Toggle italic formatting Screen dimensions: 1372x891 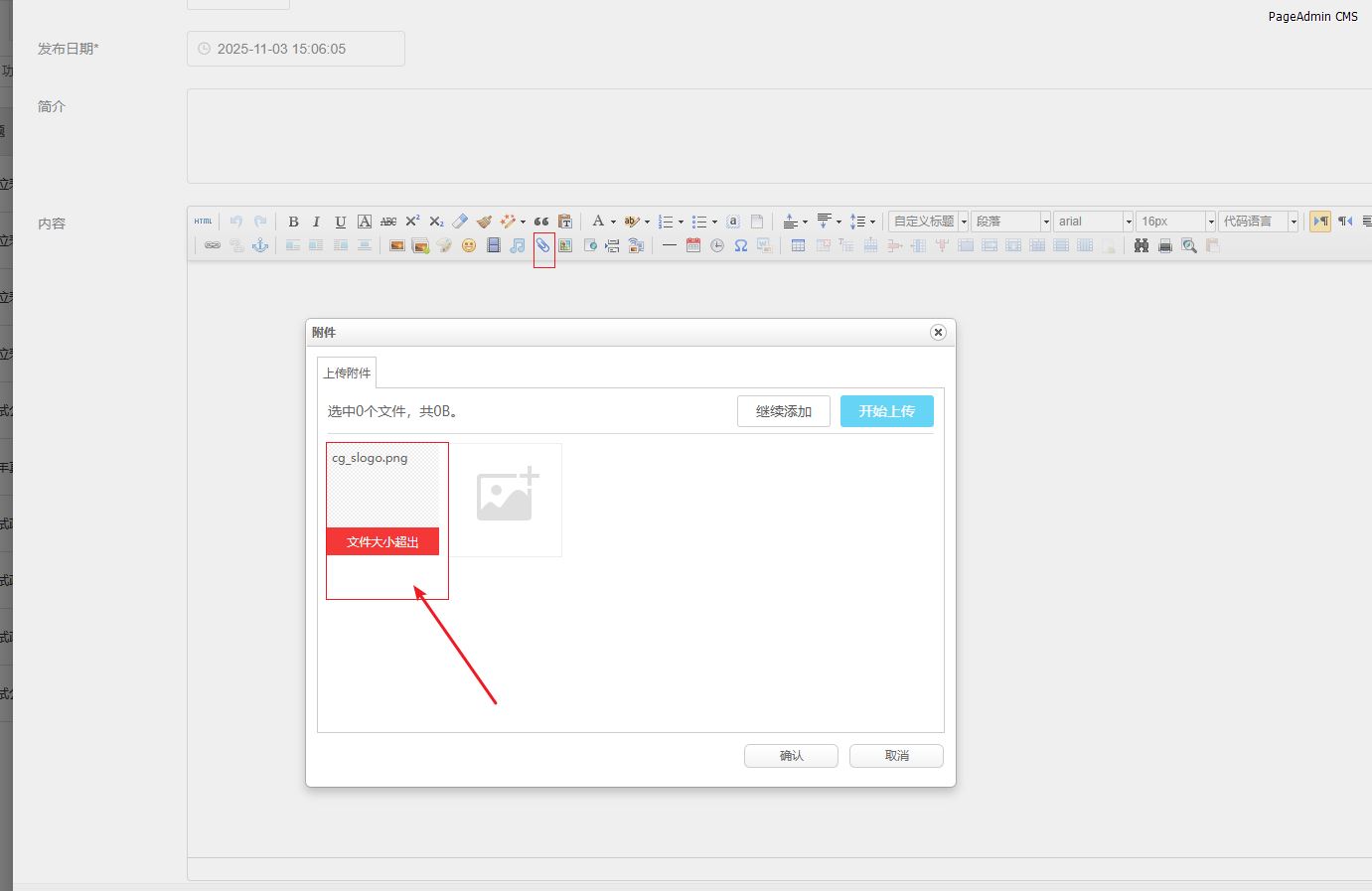(x=316, y=222)
